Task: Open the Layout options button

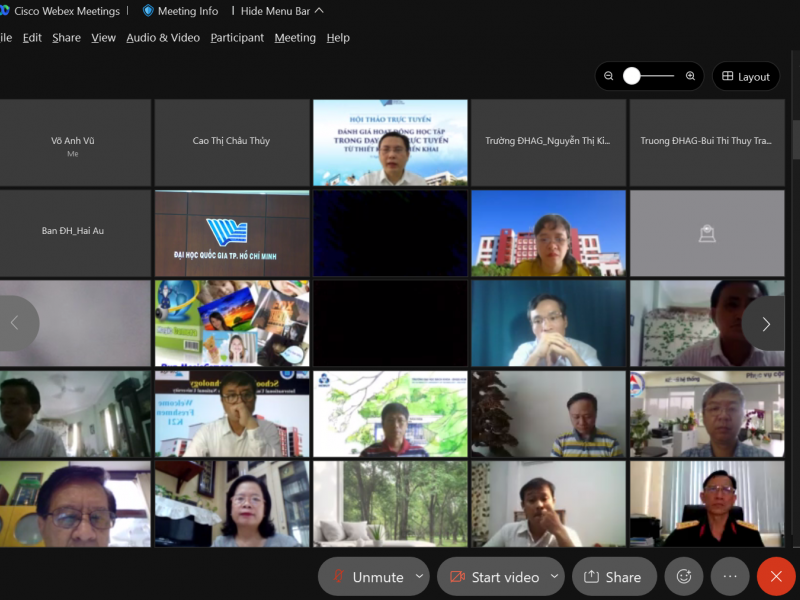Action: 746,76
